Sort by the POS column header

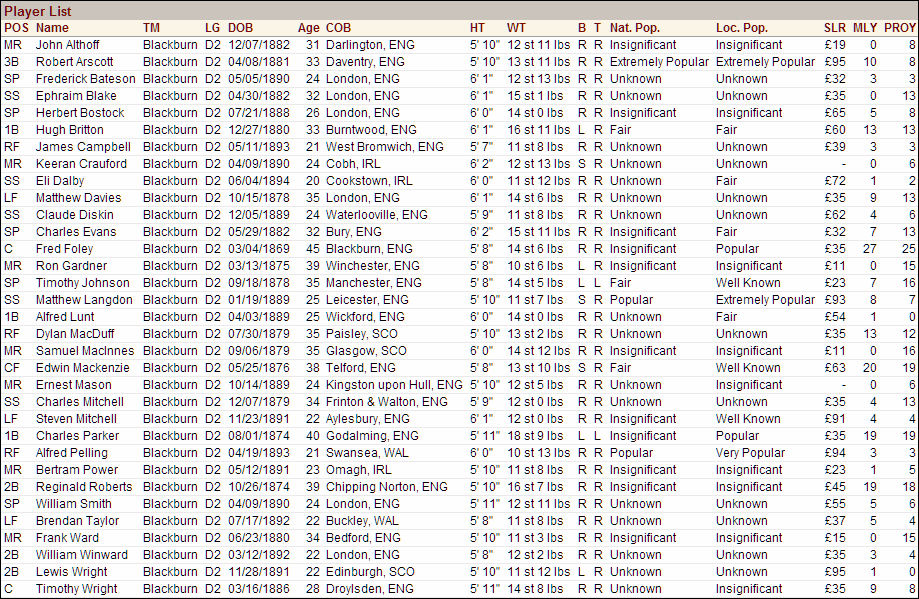[x=16, y=28]
